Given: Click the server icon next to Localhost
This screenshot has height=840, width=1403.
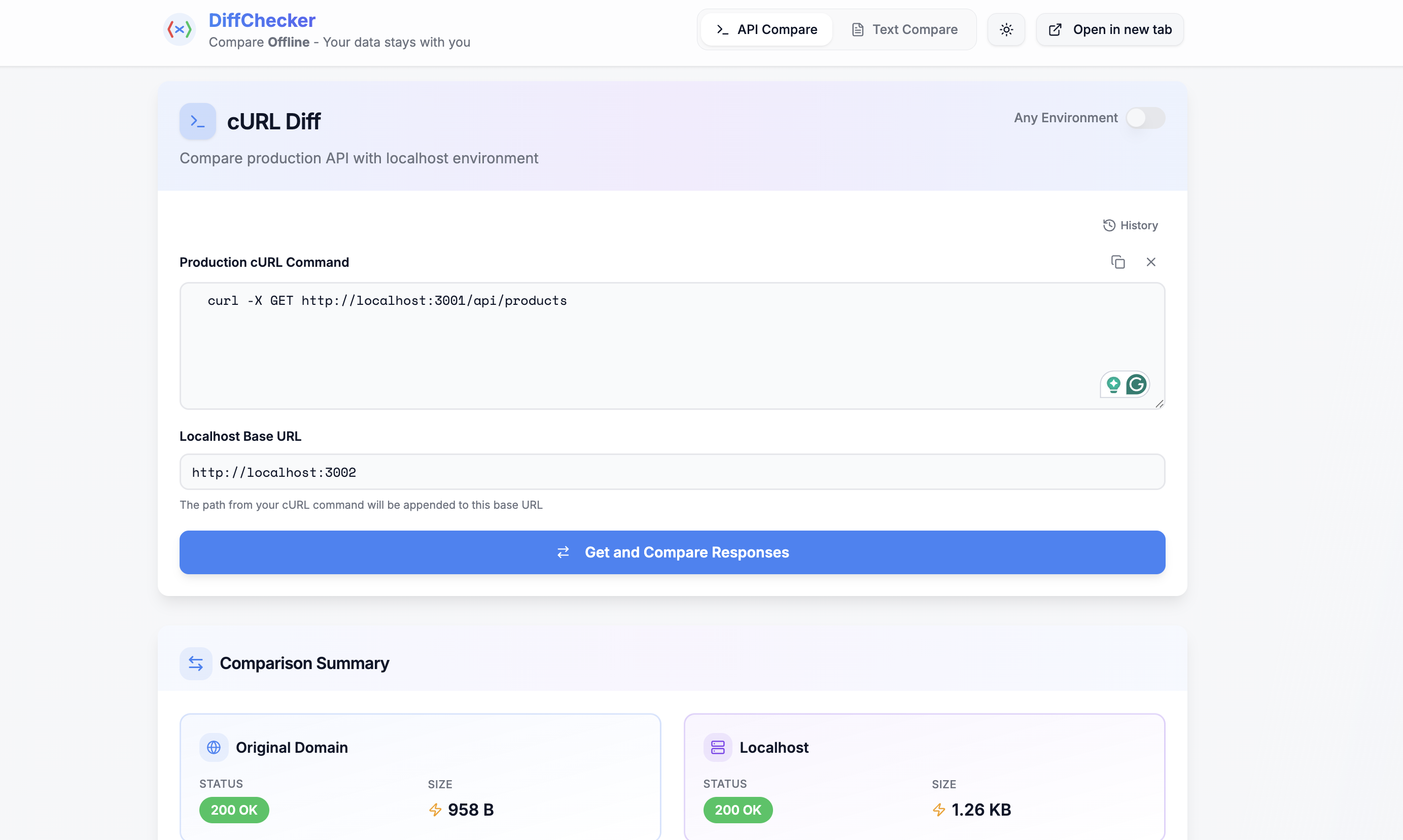Looking at the screenshot, I should click(718, 747).
